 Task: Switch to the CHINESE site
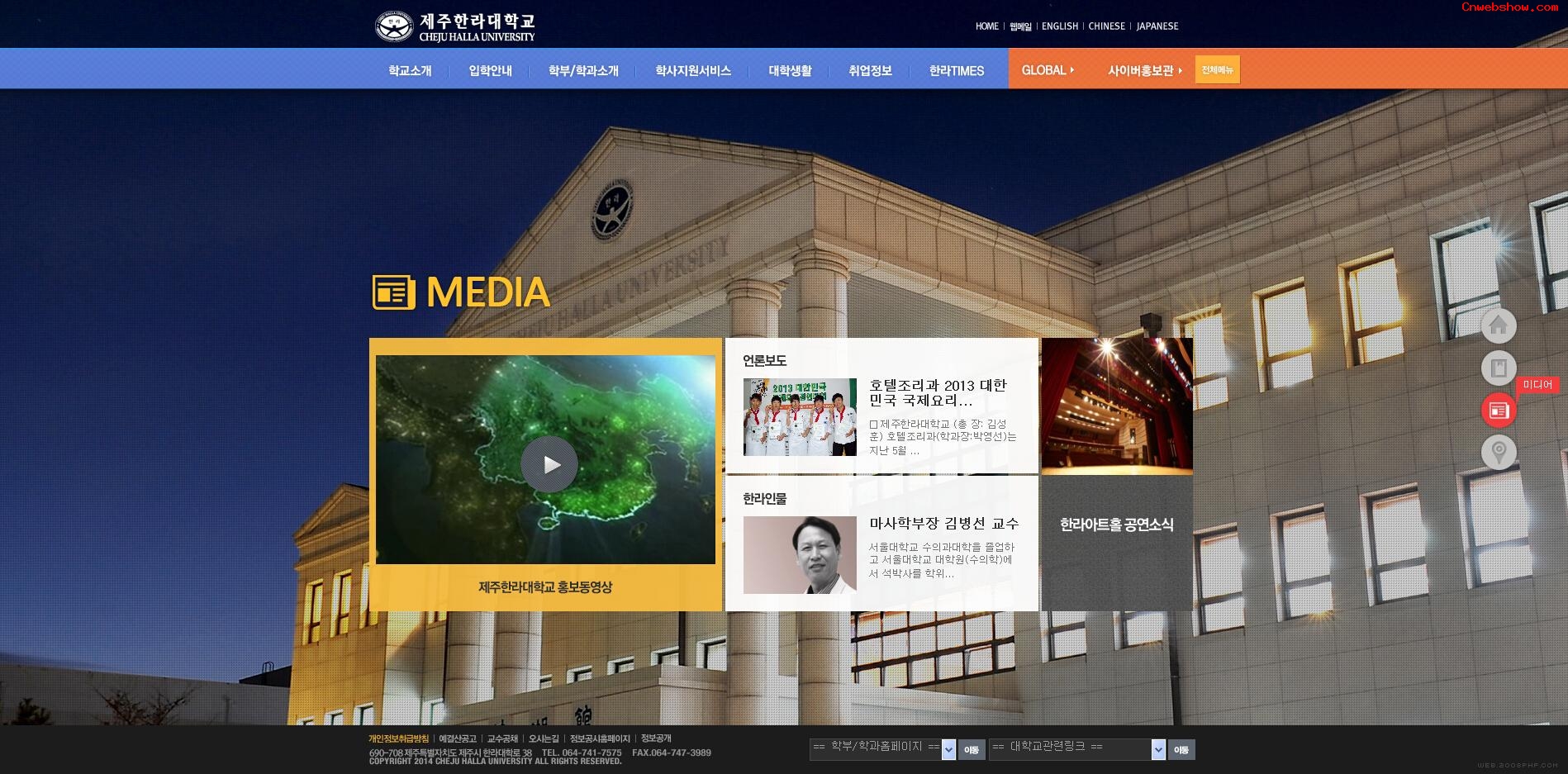[x=1106, y=26]
